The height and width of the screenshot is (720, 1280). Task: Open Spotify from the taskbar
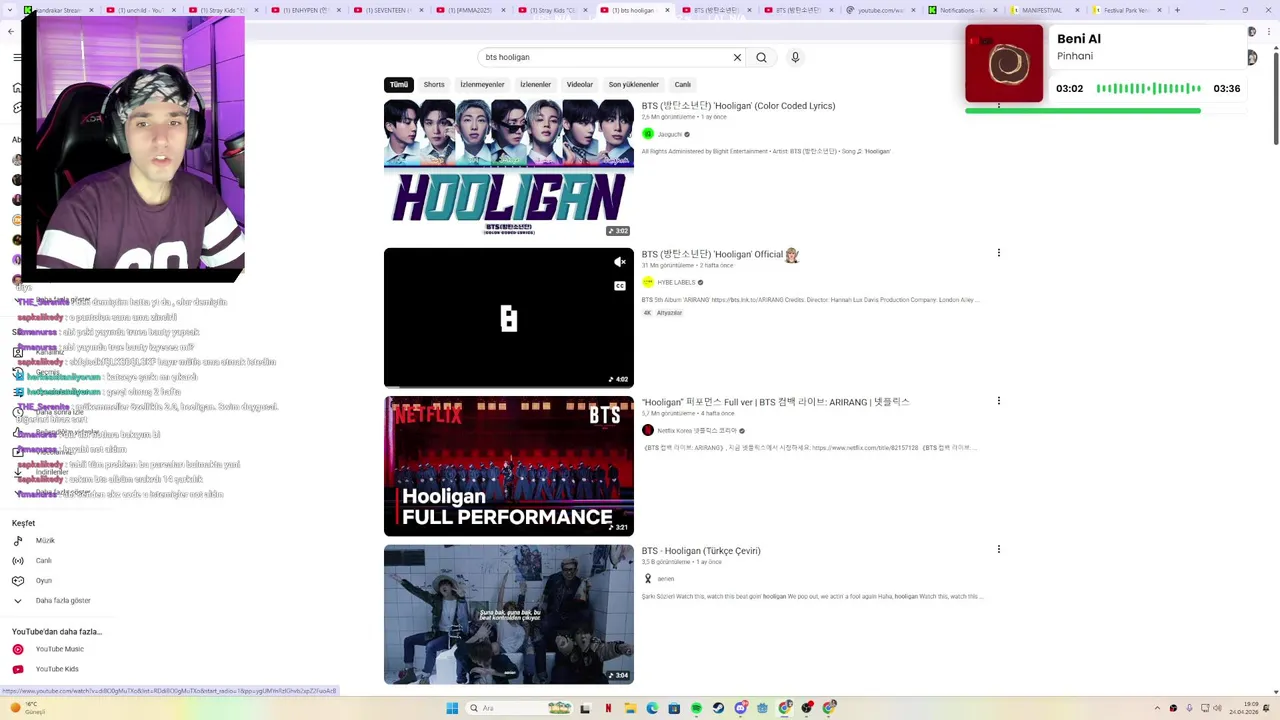point(696,708)
